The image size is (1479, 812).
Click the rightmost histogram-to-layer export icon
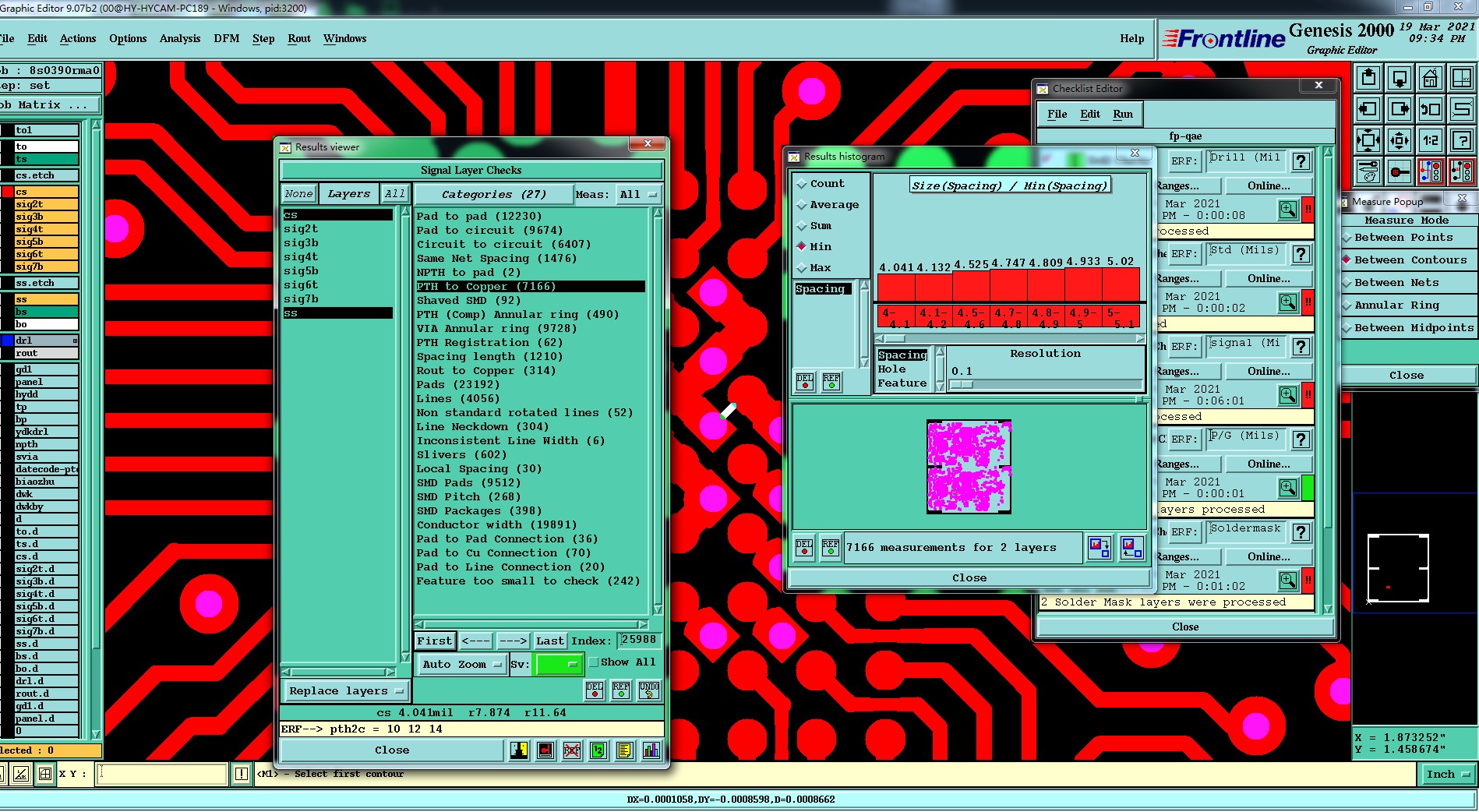[1131, 547]
